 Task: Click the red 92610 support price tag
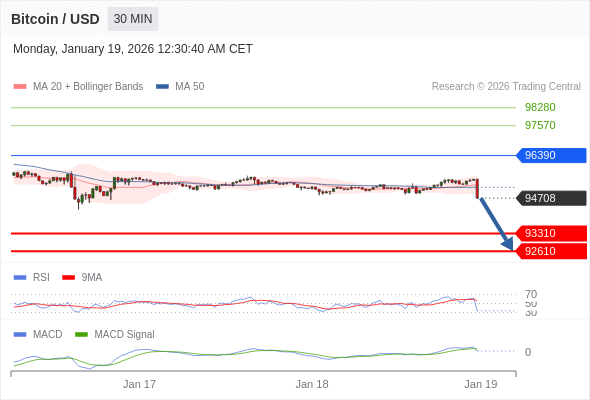551,251
